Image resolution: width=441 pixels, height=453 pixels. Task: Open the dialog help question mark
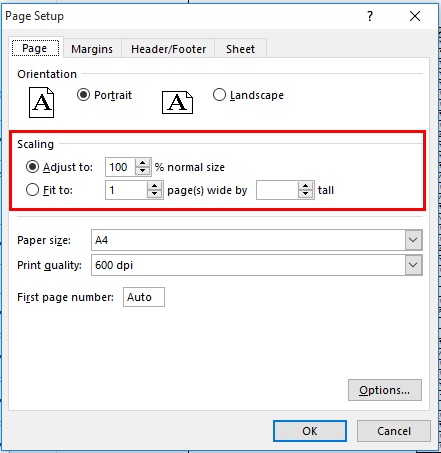(370, 16)
